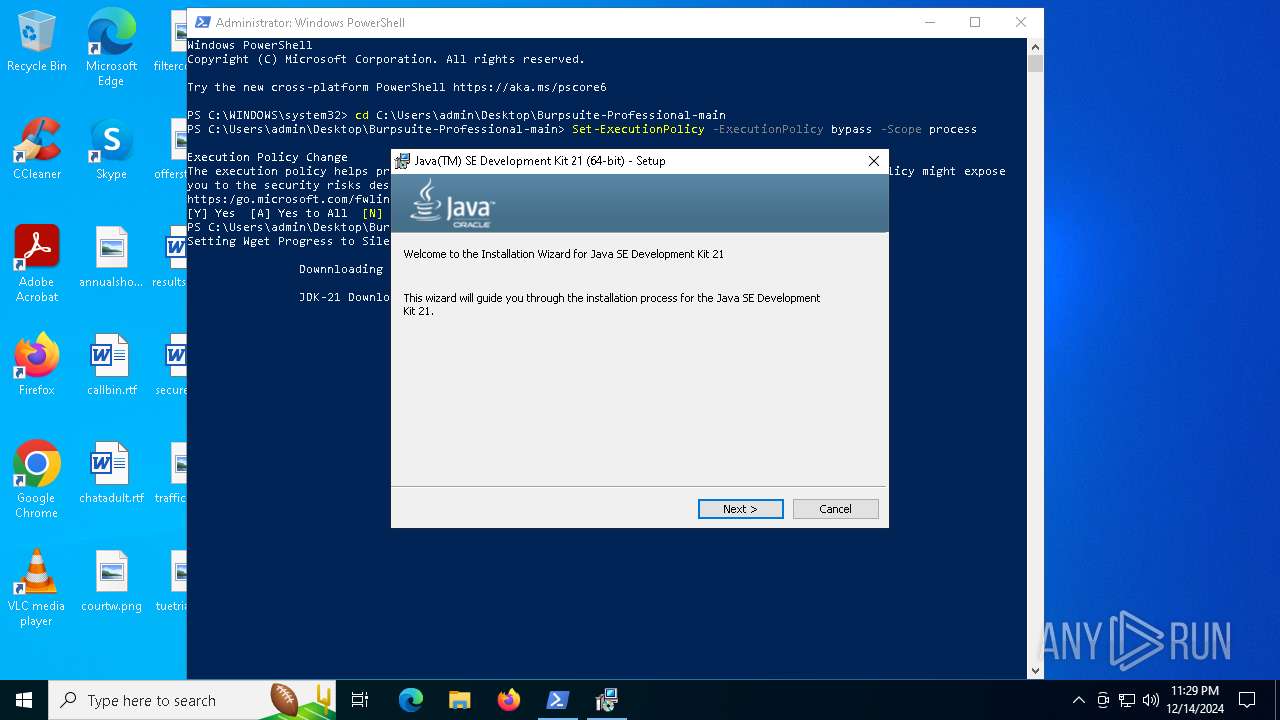Select the chatadult.rtf document
The image size is (1280, 720).
pos(111,473)
